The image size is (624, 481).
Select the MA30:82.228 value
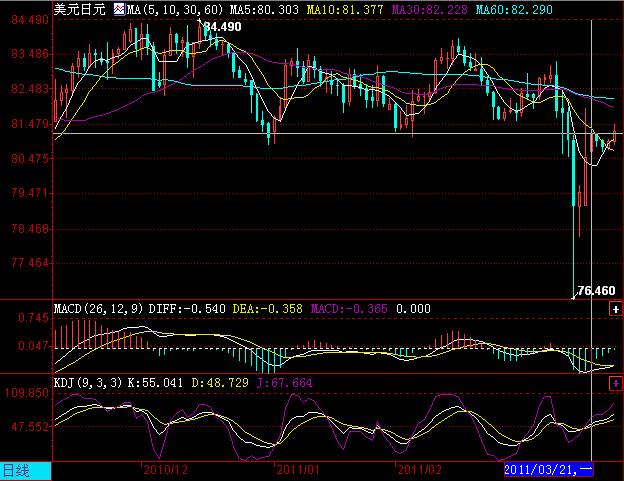pyautogui.click(x=429, y=10)
